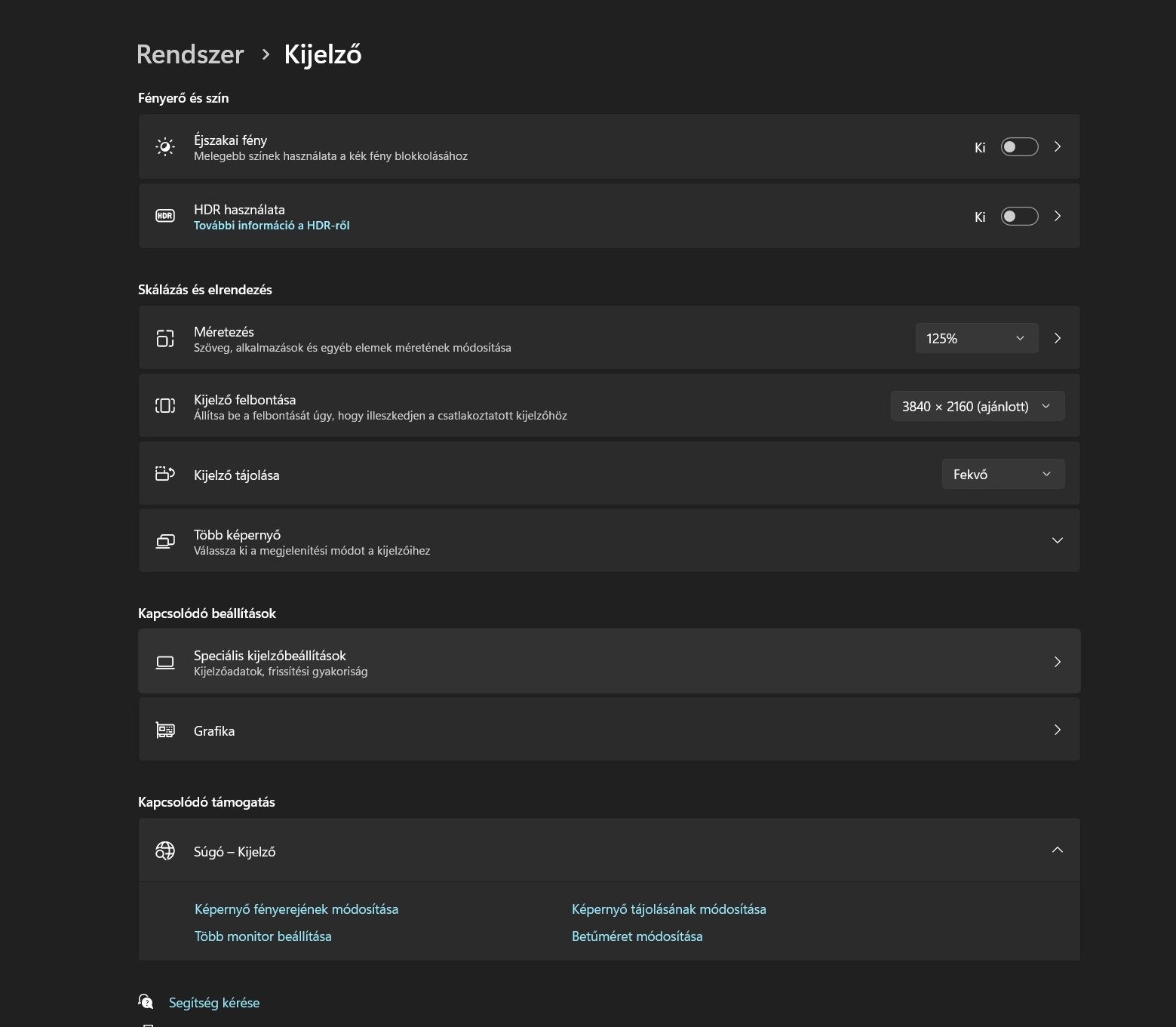Open the Fekvő orientation dropdown
Screen dimensions: 1176x1027
click(1003, 474)
